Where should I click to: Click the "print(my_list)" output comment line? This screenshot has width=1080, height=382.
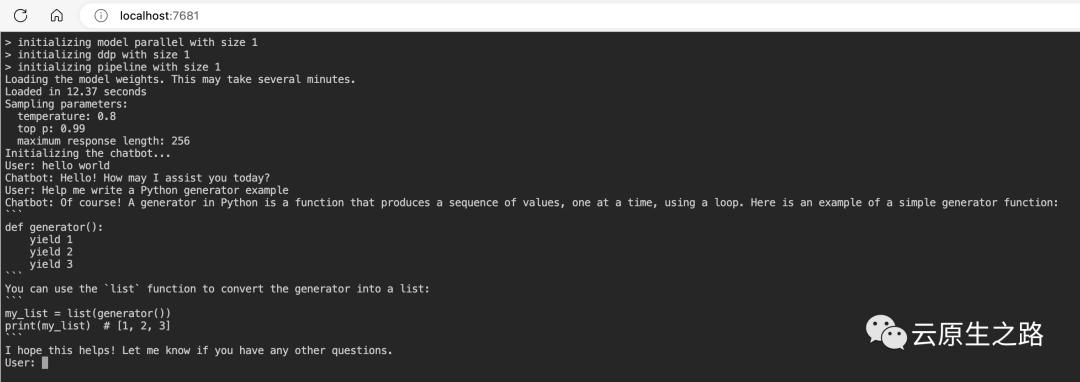87,326
